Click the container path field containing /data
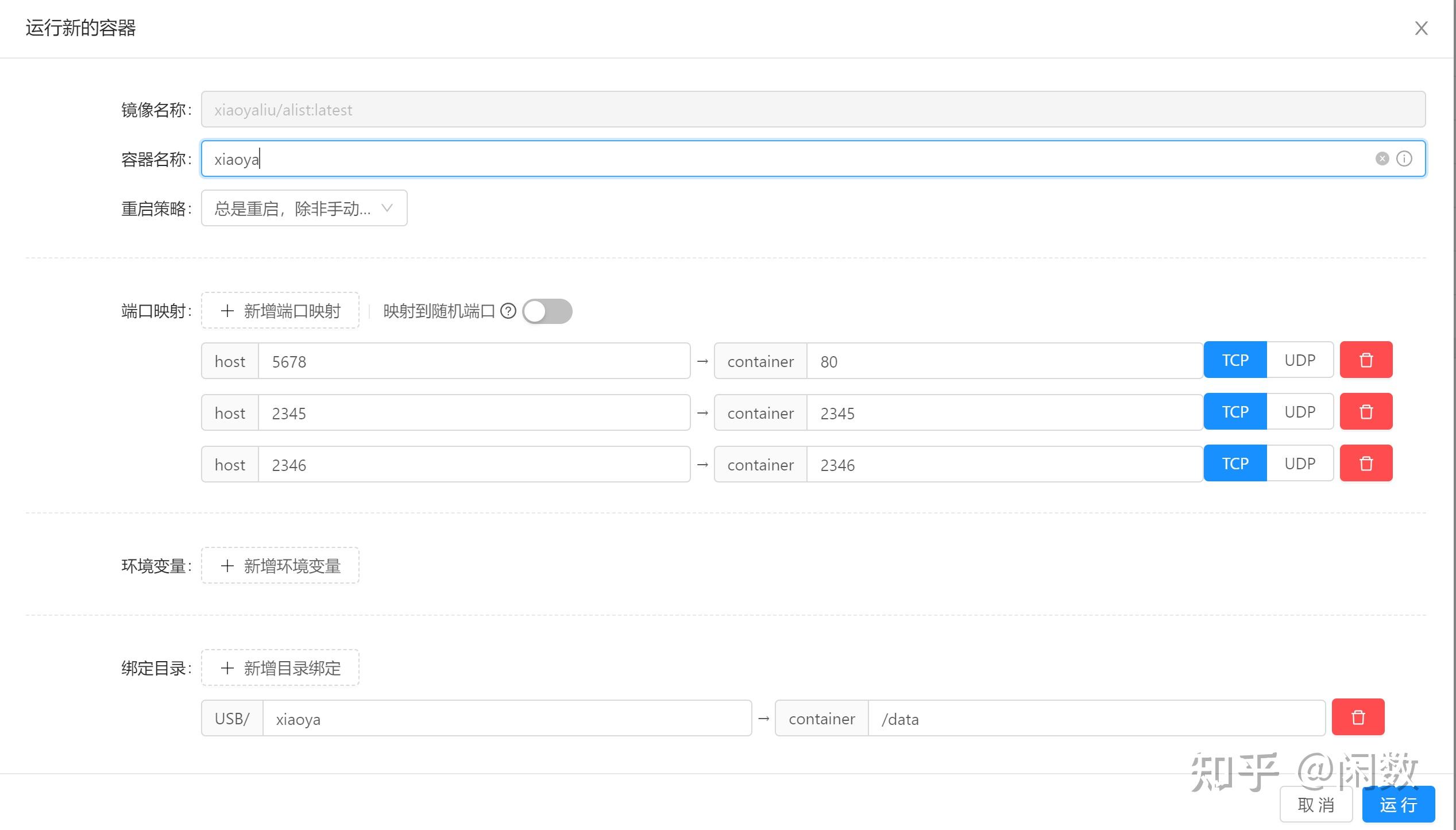 coord(1095,719)
